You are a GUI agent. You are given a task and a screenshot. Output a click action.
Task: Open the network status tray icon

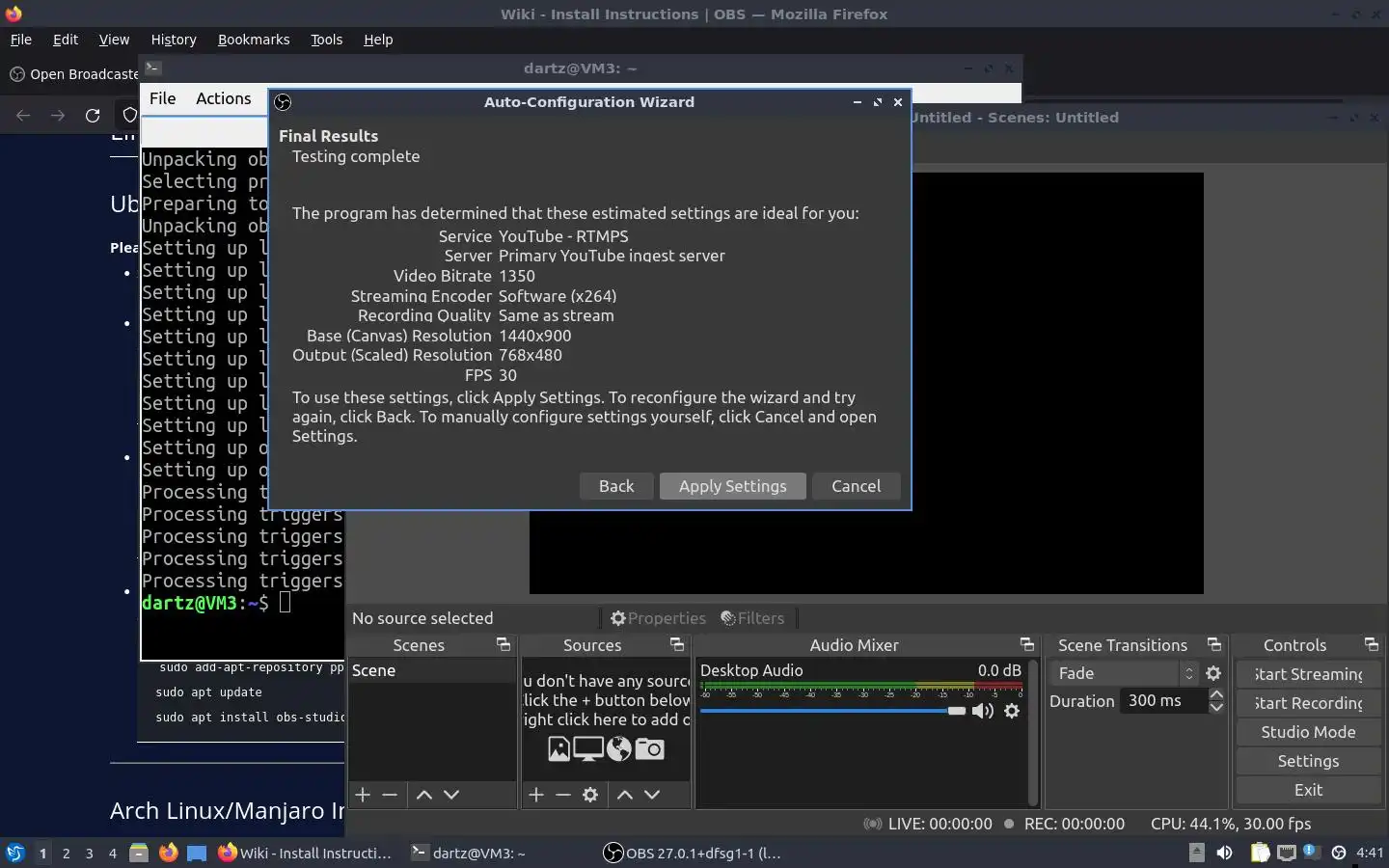[x=1287, y=853]
